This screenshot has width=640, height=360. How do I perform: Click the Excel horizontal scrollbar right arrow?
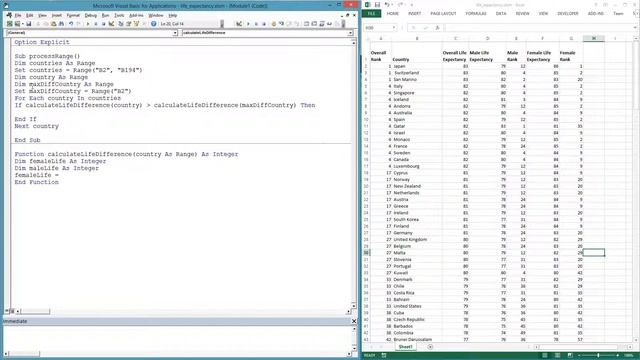(630, 347)
